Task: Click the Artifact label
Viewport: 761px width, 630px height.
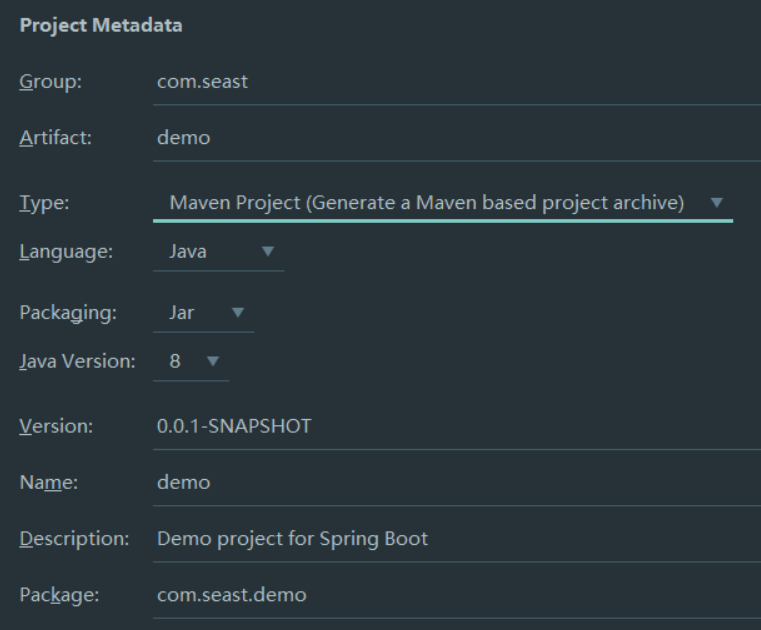Action: [x=55, y=138]
